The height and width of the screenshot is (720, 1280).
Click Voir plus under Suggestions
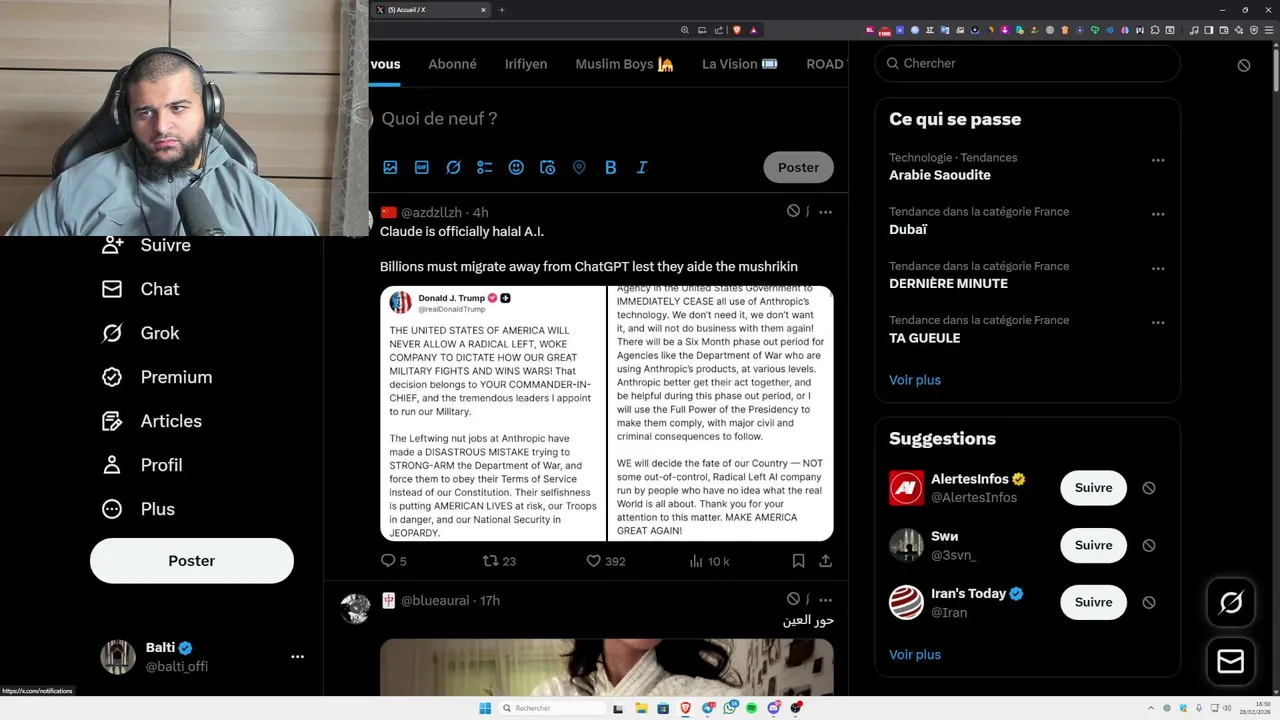point(915,655)
